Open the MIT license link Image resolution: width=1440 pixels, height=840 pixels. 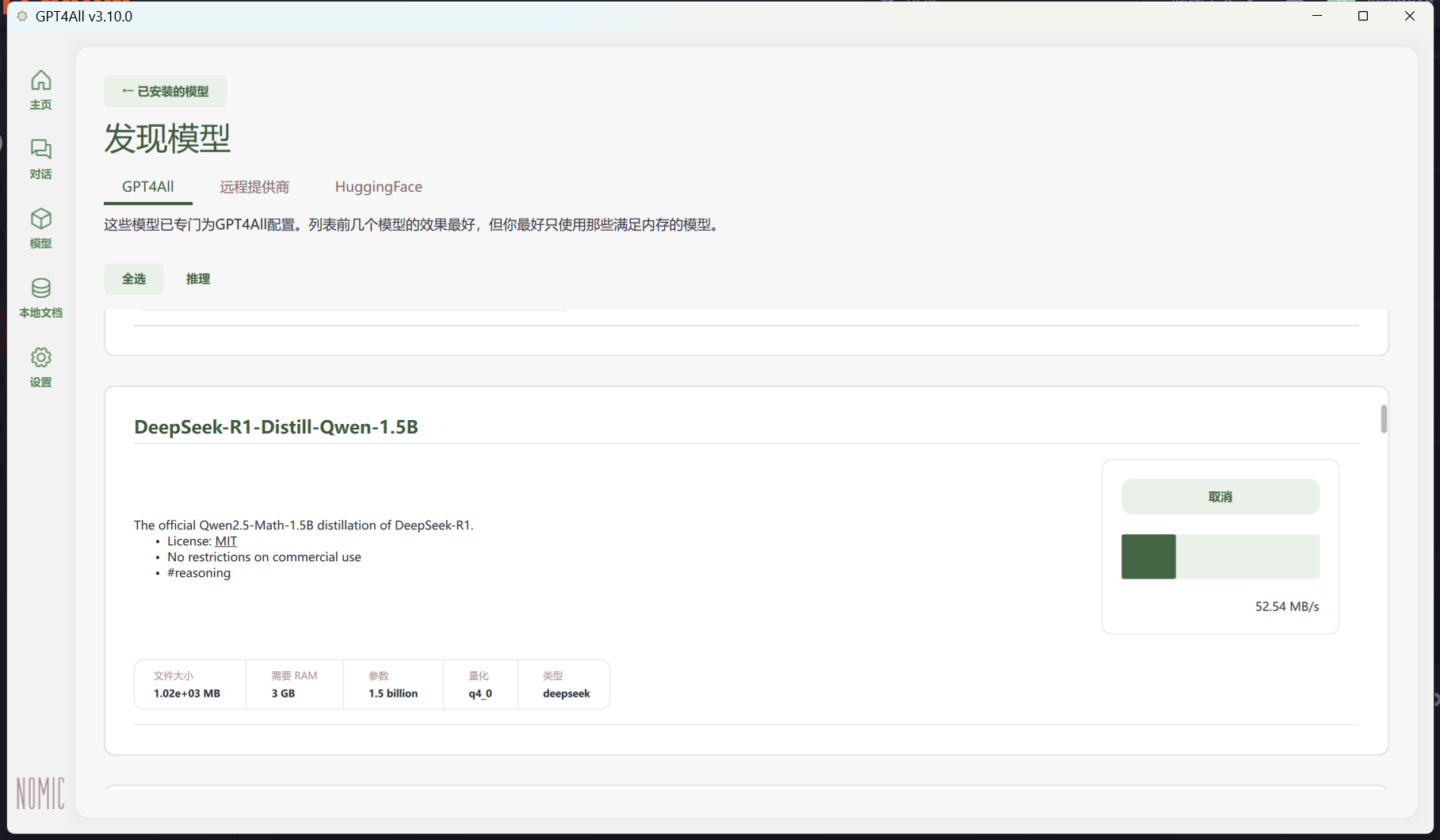(x=226, y=541)
